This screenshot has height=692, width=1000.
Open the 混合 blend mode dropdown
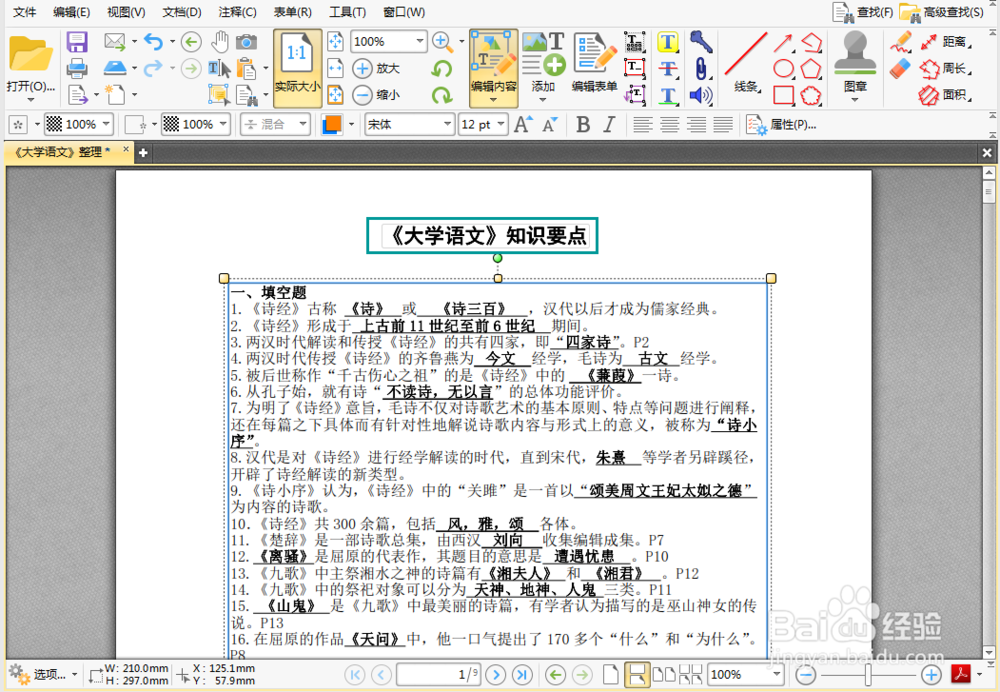coord(277,124)
